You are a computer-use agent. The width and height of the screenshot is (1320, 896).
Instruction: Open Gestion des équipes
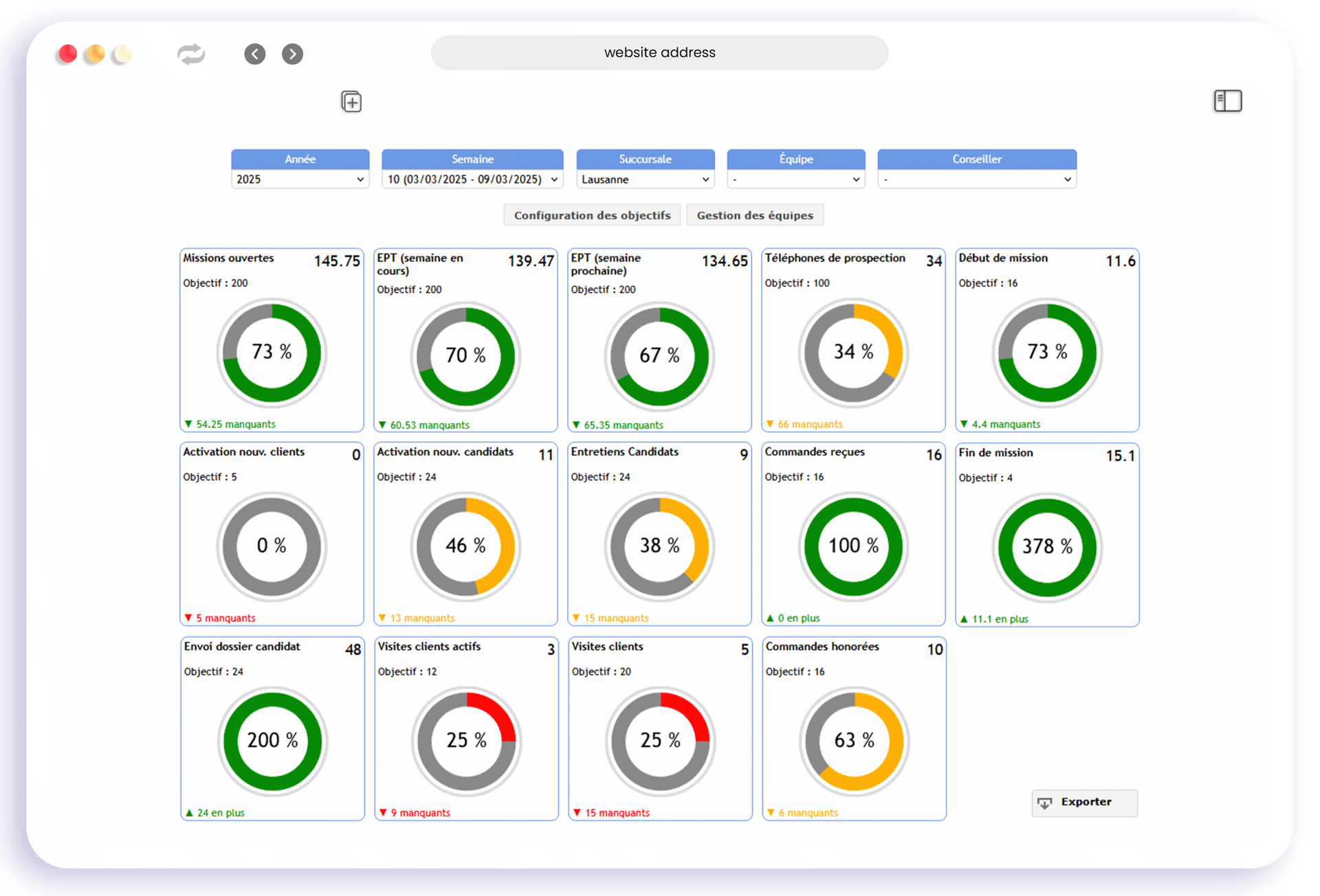coord(755,215)
